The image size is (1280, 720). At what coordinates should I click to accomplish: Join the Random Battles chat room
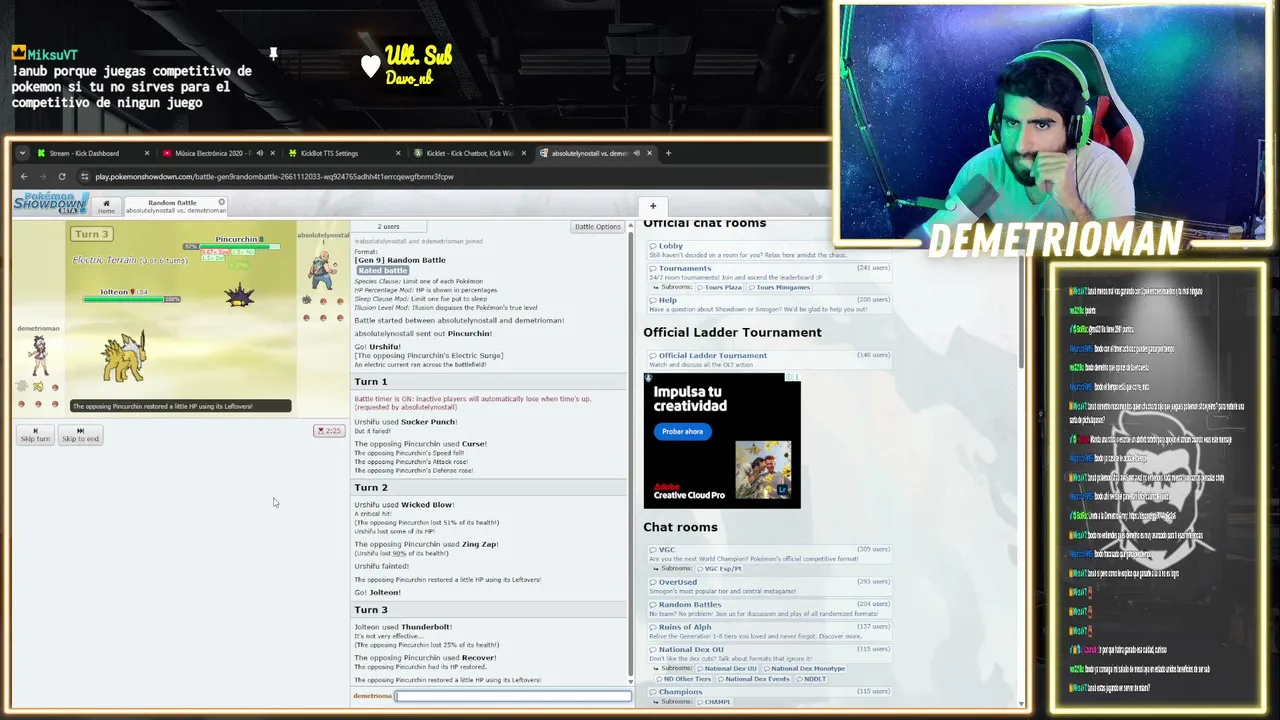pyautogui.click(x=769, y=609)
